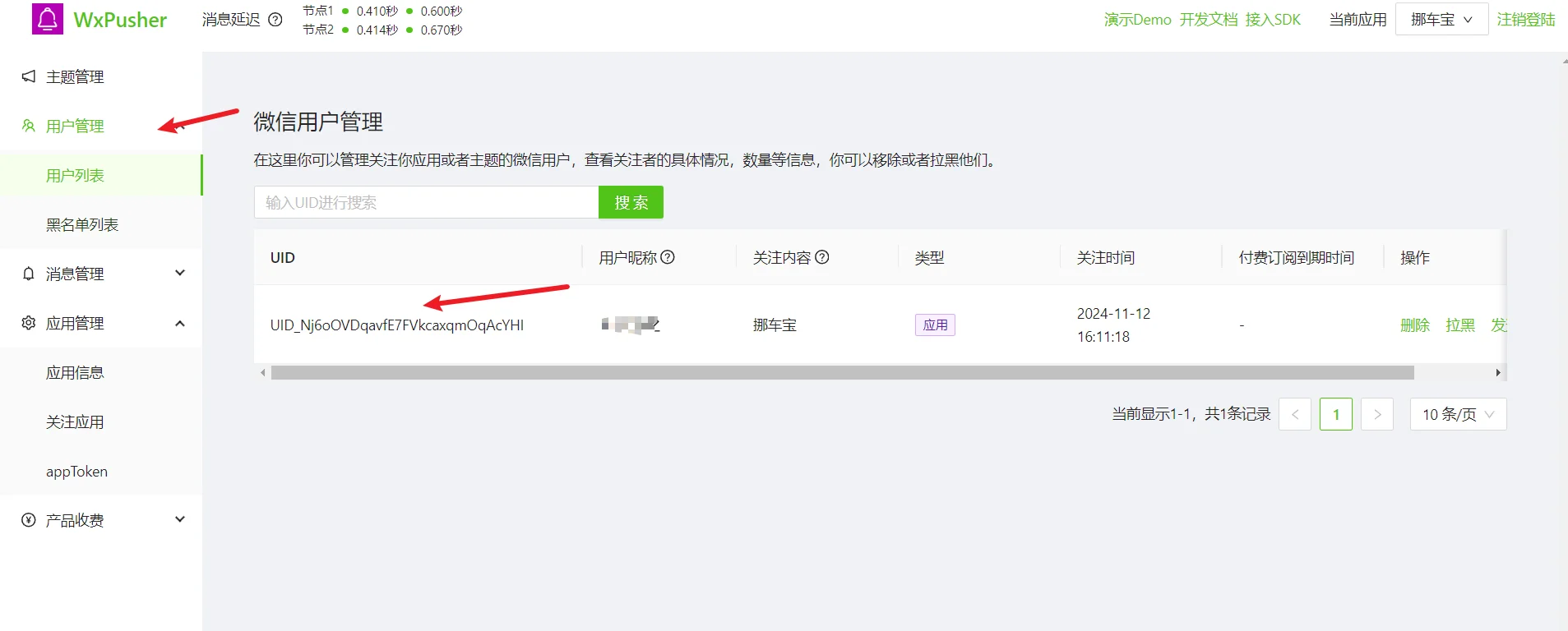1568x631 pixels.
Task: Click the UID search input field
Action: (426, 202)
